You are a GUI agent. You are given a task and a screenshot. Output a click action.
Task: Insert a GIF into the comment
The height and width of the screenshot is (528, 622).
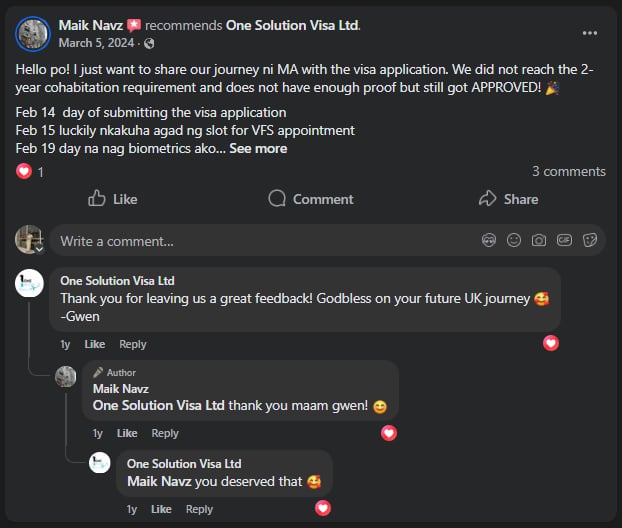tap(564, 240)
